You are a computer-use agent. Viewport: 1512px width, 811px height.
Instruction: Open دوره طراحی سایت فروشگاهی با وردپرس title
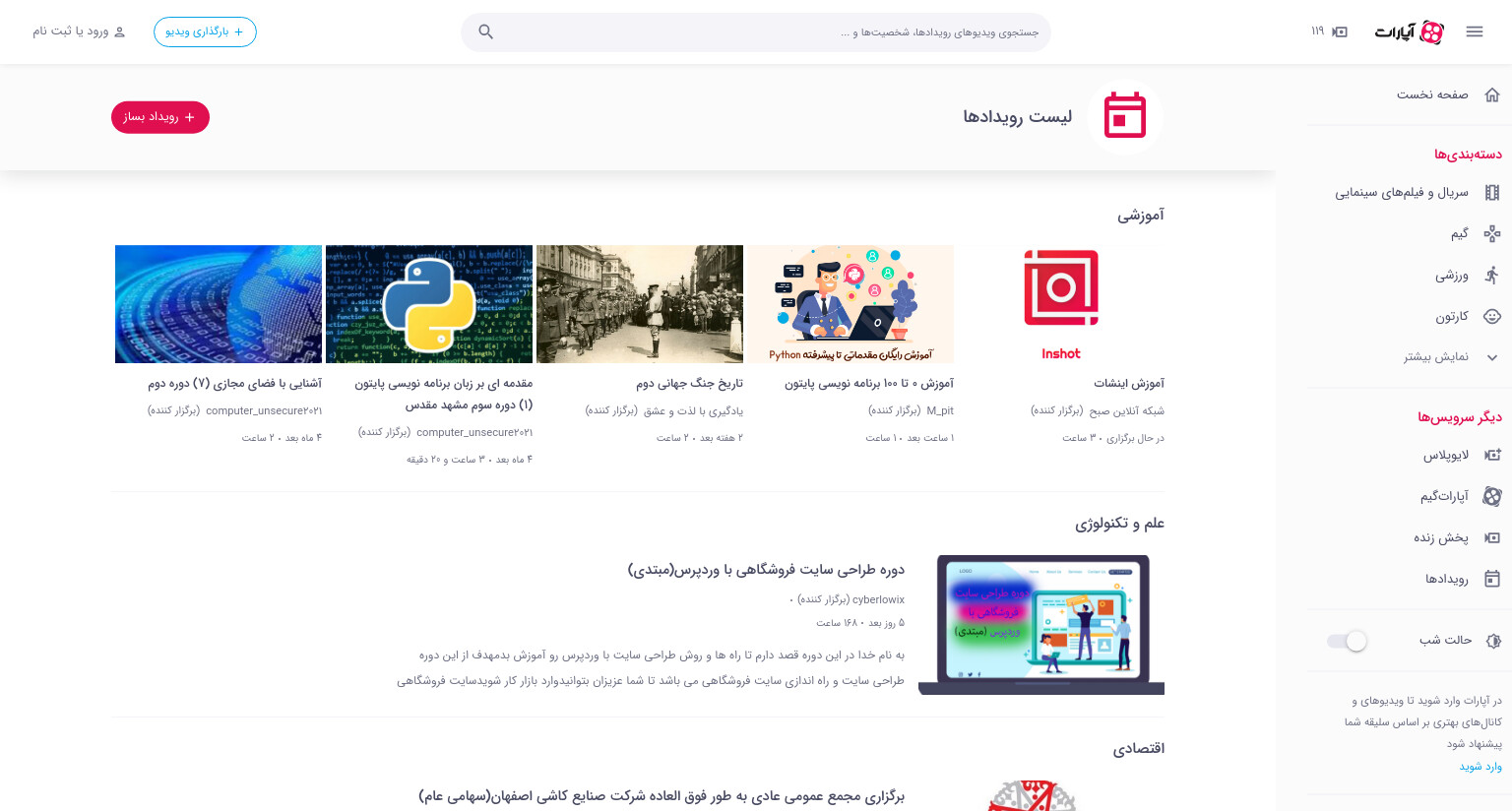766,569
